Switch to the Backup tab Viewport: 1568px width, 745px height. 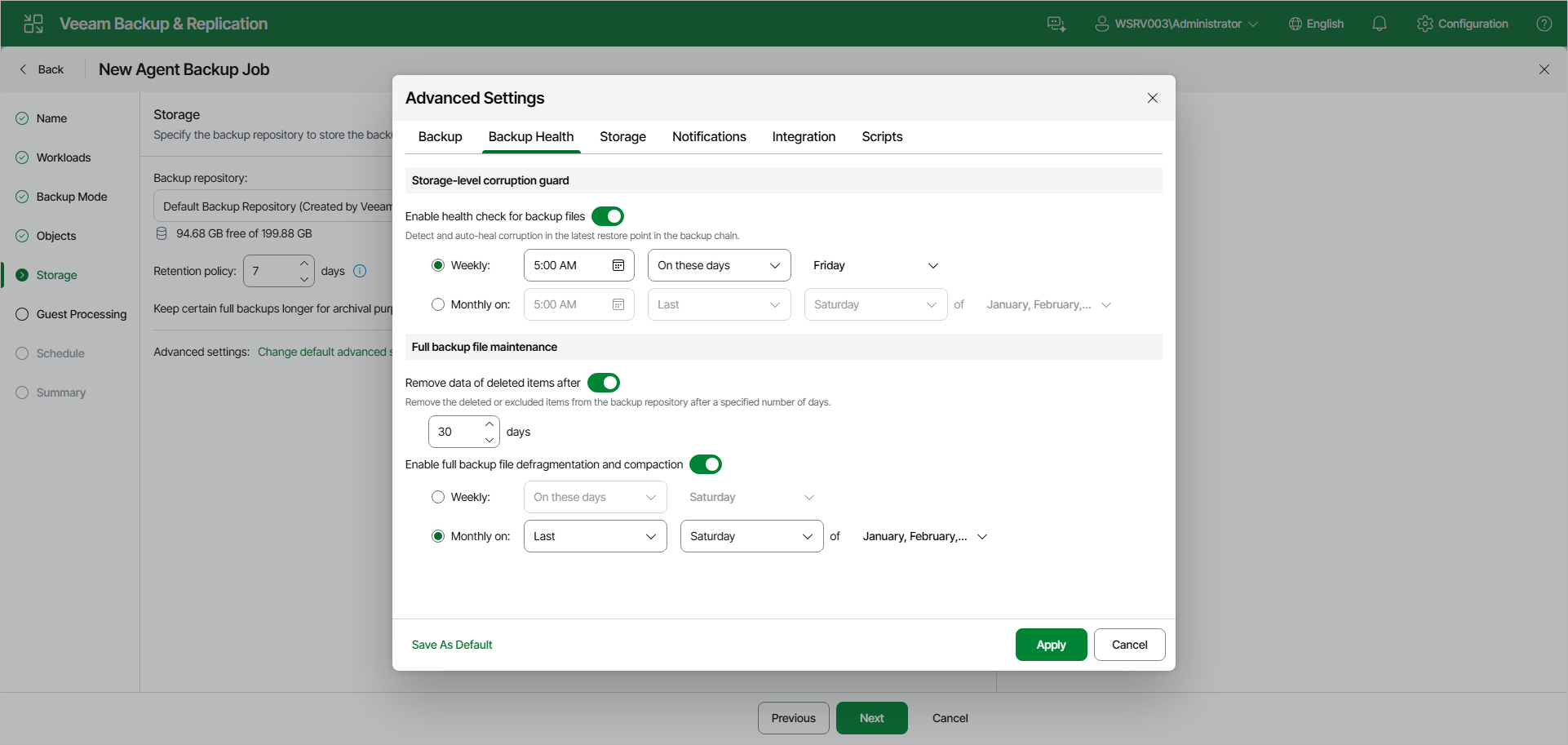click(441, 137)
